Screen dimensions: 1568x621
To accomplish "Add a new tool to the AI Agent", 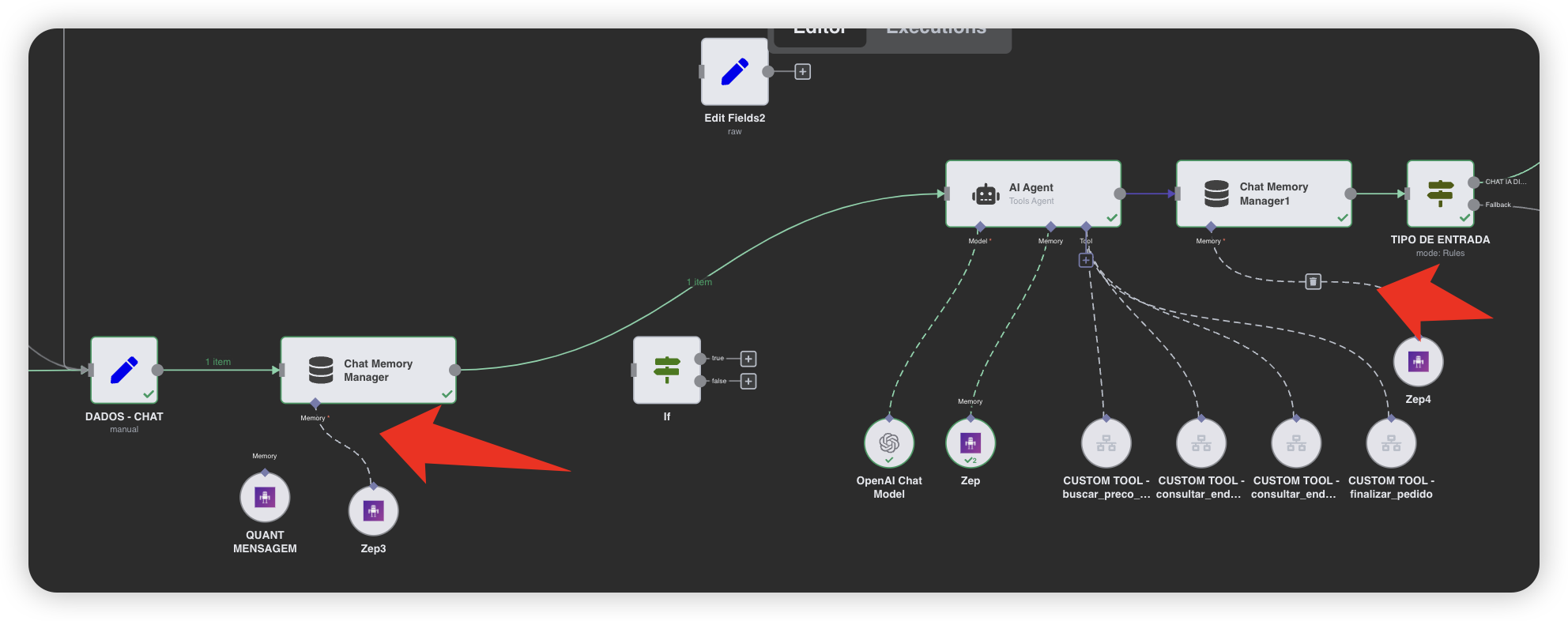I will tap(1086, 260).
